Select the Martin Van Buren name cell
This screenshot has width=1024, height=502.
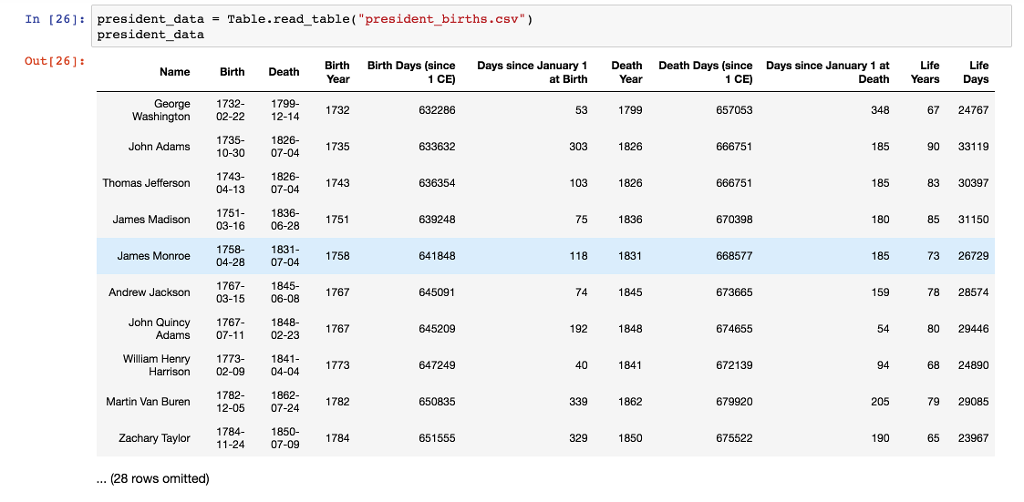pos(148,401)
